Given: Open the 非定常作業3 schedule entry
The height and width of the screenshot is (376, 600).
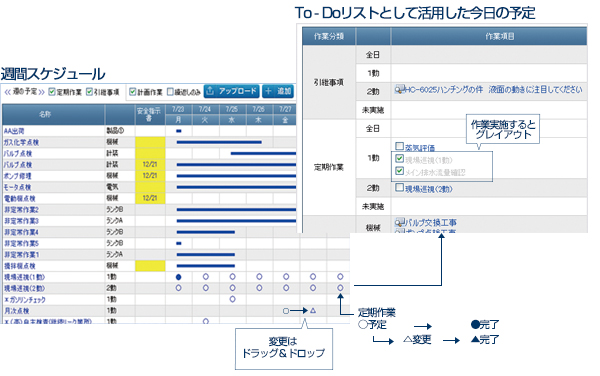Looking at the screenshot, I should (x=21, y=221).
